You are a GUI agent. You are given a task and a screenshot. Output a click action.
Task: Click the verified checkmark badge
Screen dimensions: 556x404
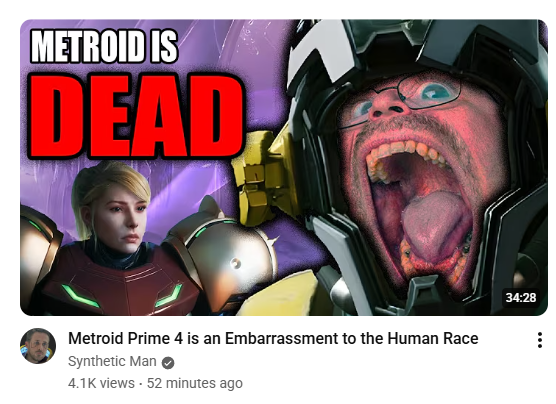(x=168, y=363)
